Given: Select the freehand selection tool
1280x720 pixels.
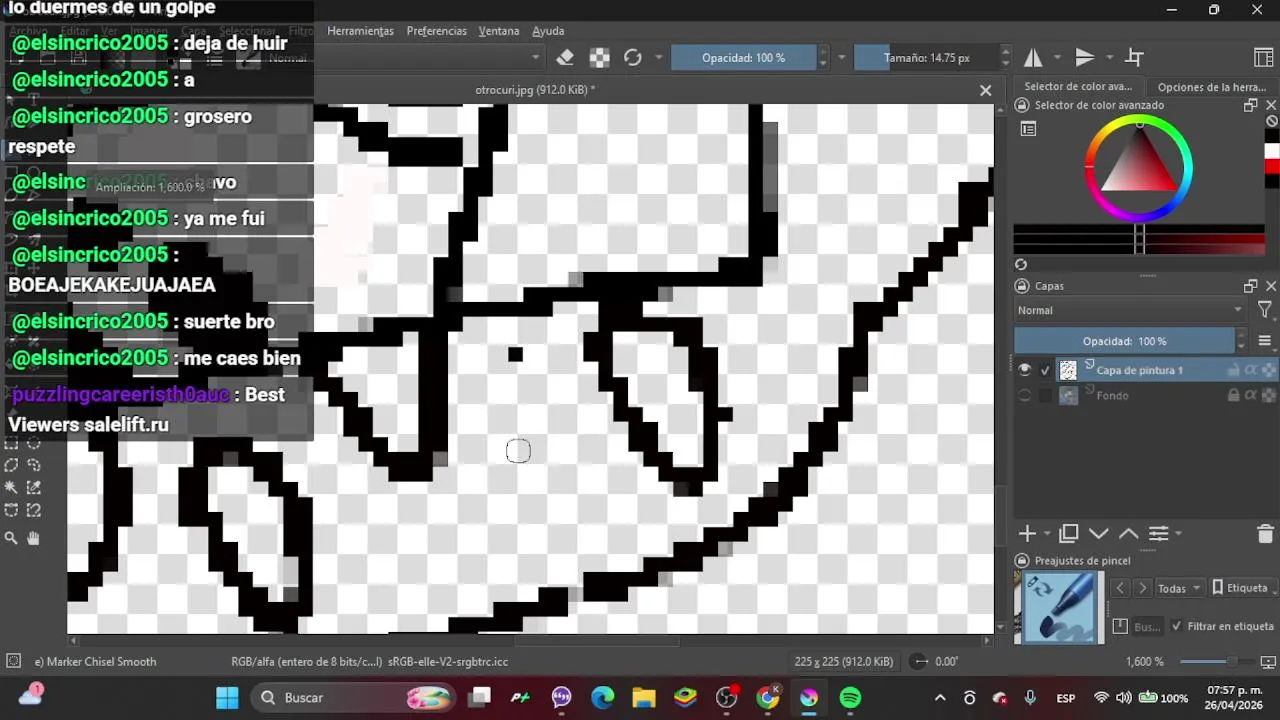Looking at the screenshot, I should pos(34,465).
